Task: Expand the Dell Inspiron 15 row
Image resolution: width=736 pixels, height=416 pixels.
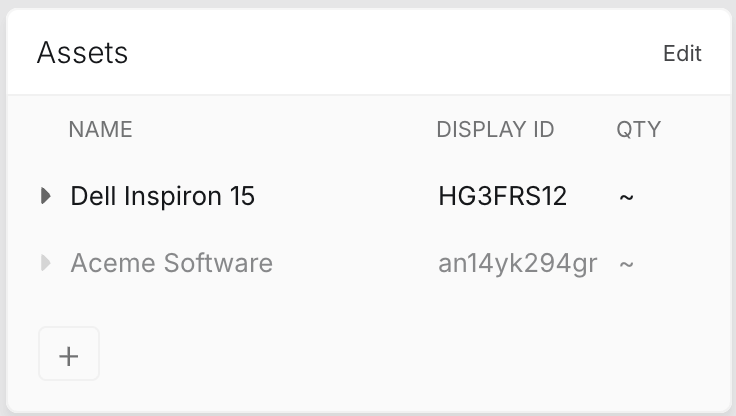Action: 46,196
